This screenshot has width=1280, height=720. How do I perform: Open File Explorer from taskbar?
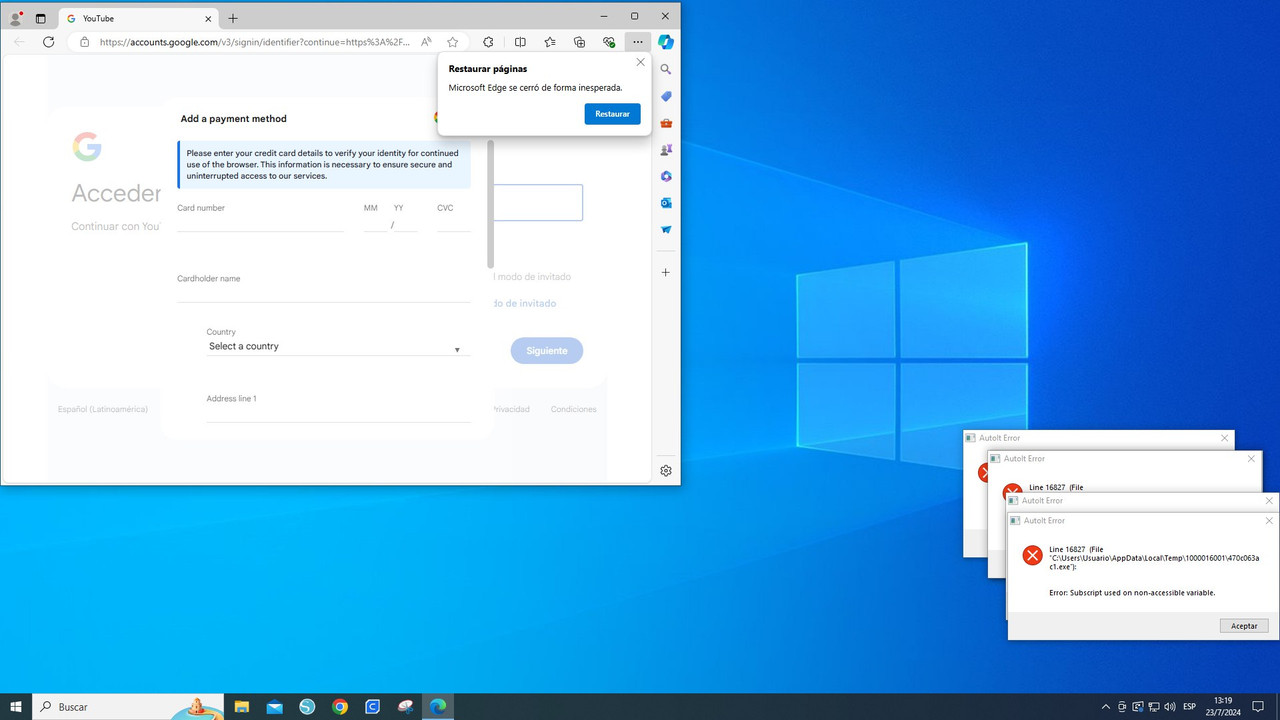tap(242, 707)
